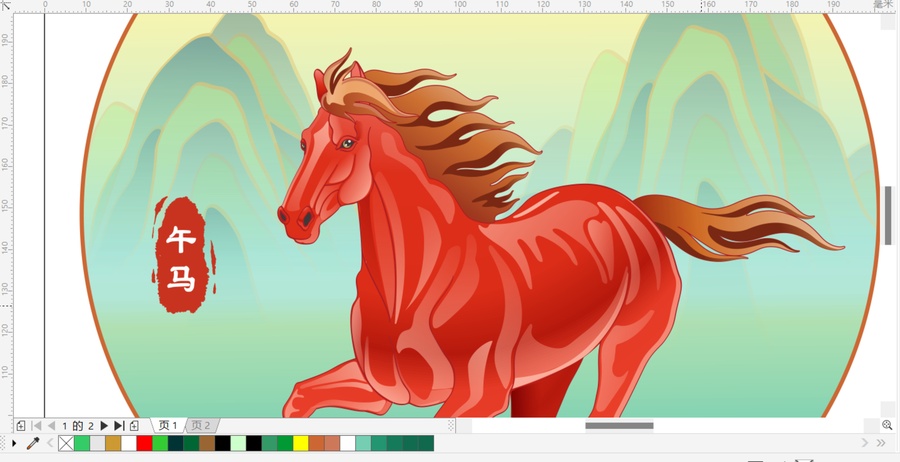
Task: Apply the no-color X swatch
Action: pos(66,443)
